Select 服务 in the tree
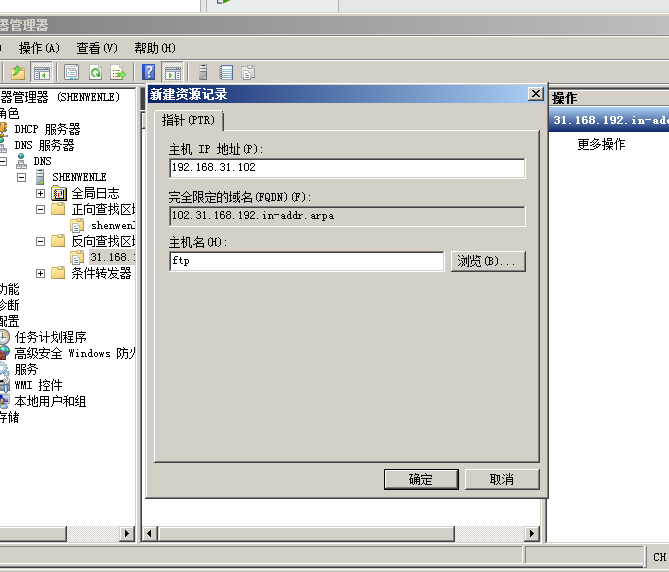This screenshot has width=669, height=572. coord(26,369)
